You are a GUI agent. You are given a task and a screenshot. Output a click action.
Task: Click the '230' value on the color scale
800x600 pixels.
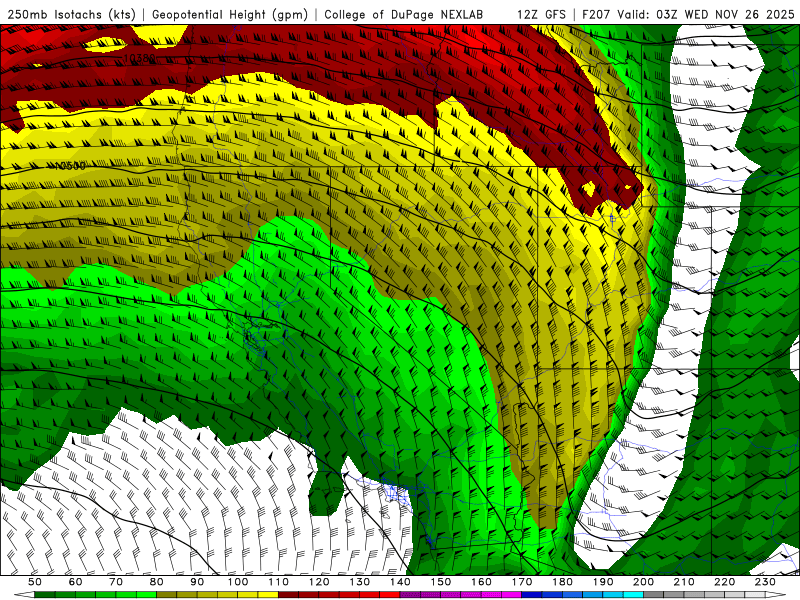pos(765,582)
